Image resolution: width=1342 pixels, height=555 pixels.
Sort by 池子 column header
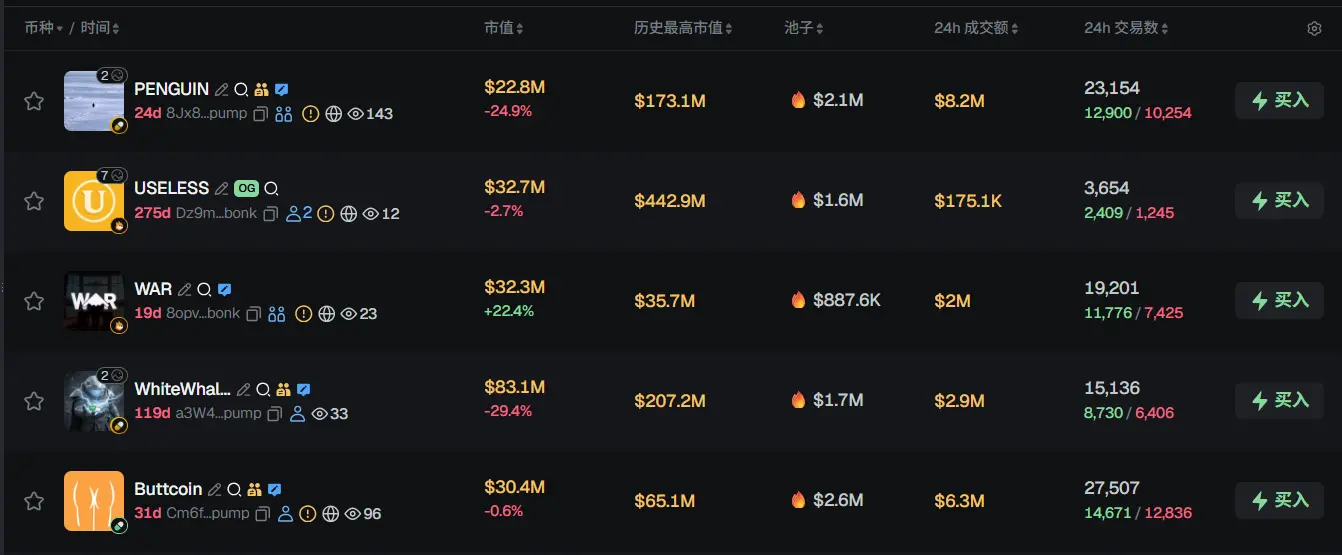[x=804, y=28]
